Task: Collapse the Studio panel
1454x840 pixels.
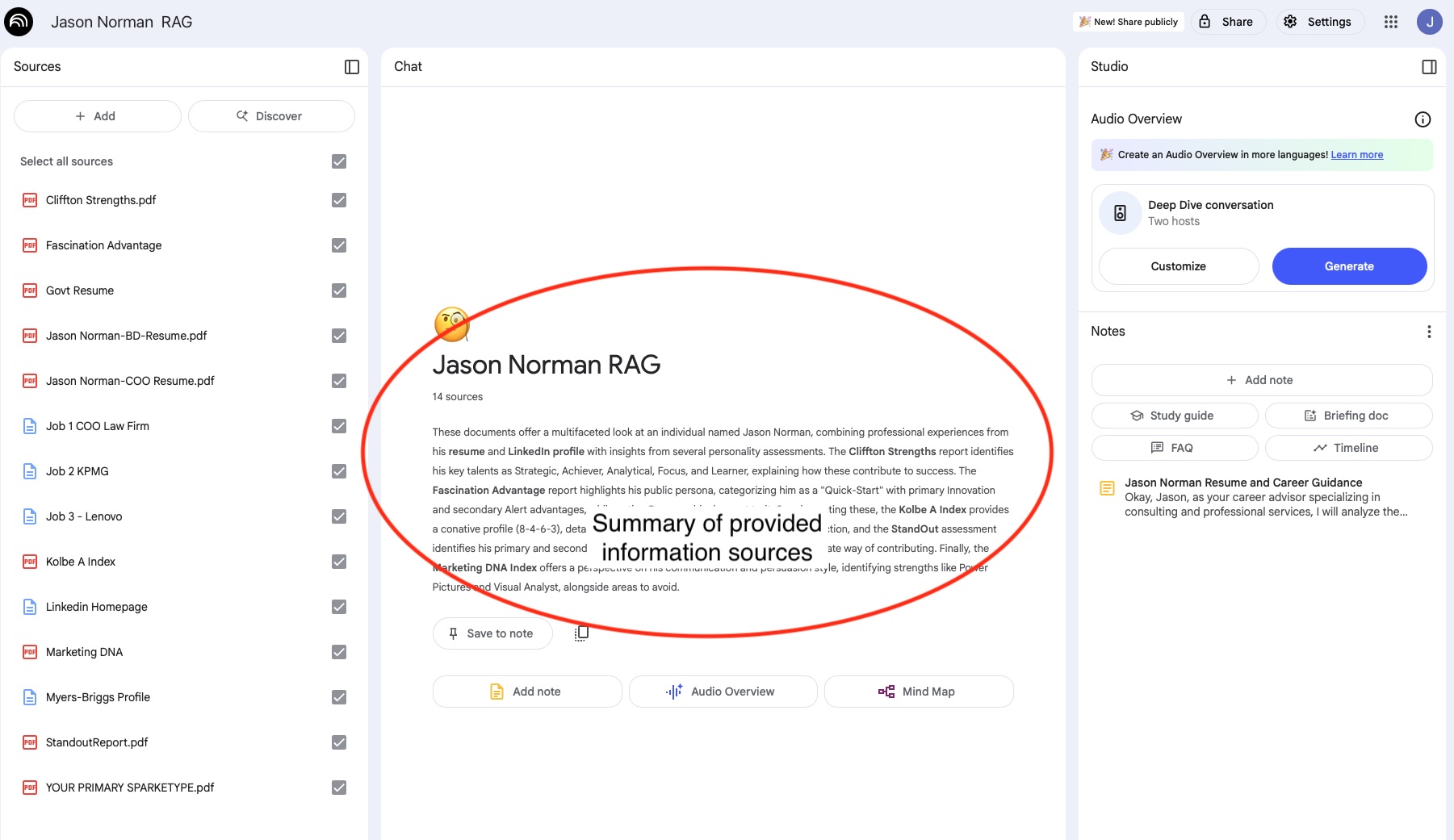Action: pyautogui.click(x=1429, y=67)
